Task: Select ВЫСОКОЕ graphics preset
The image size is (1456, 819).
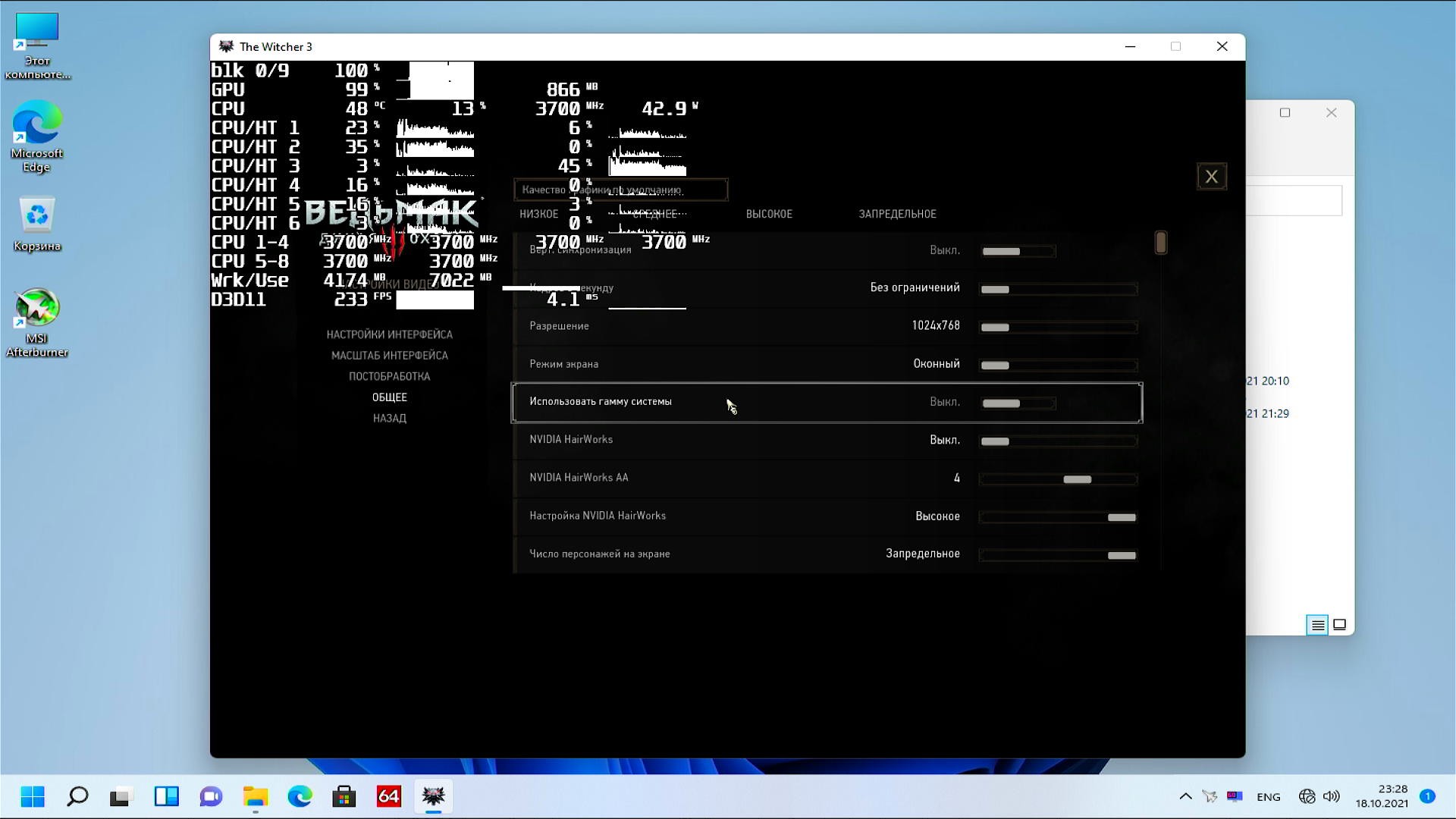Action: click(769, 214)
